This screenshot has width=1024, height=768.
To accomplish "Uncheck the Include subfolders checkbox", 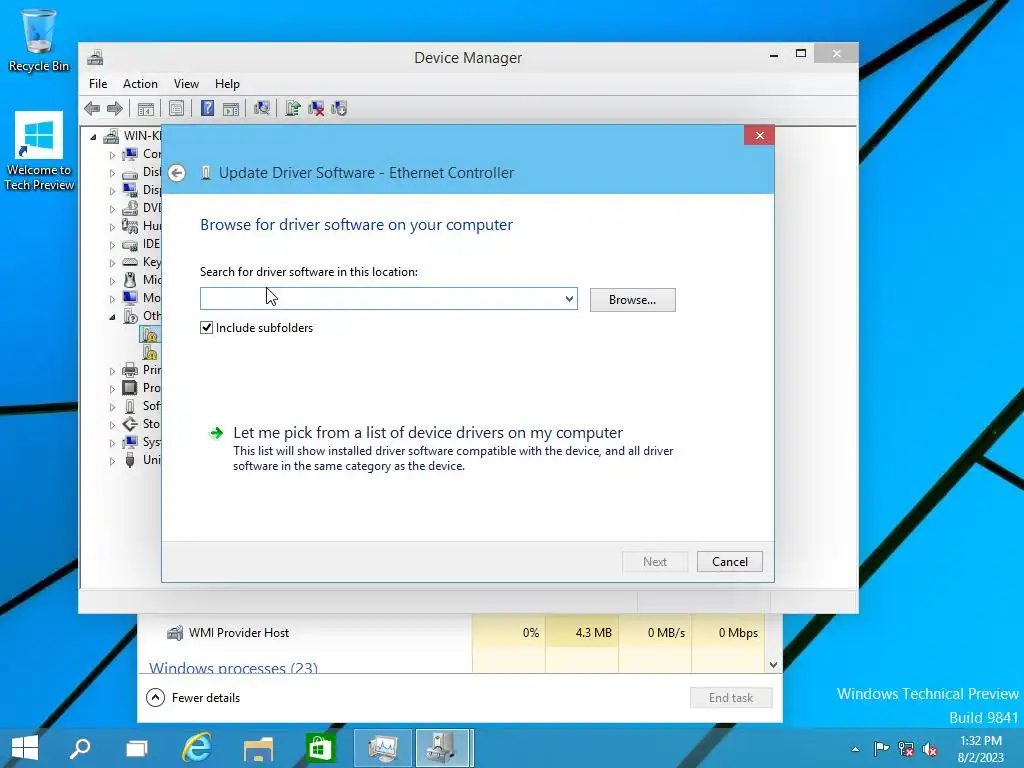I will 206,328.
